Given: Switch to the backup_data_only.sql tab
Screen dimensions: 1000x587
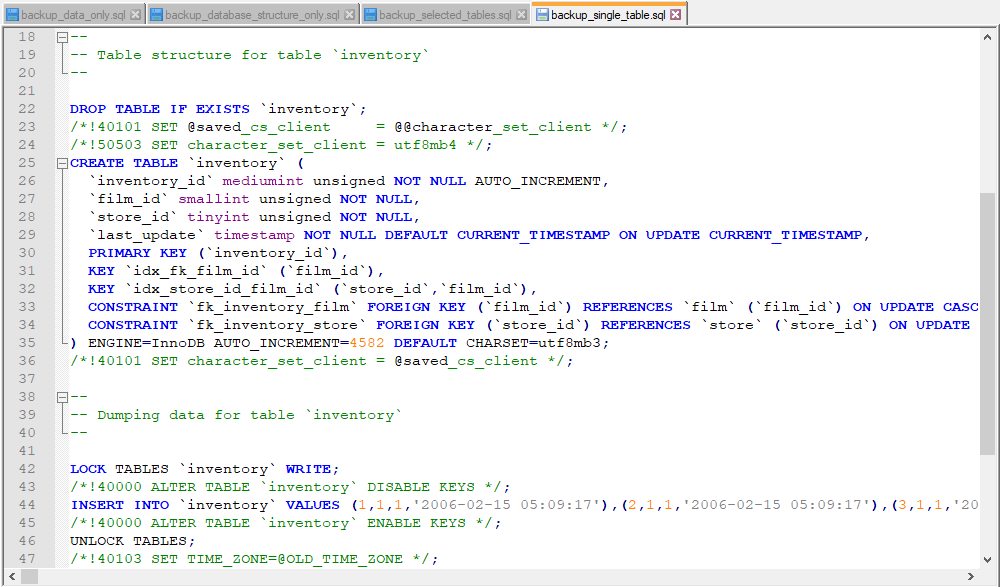Looking at the screenshot, I should pos(73,15).
